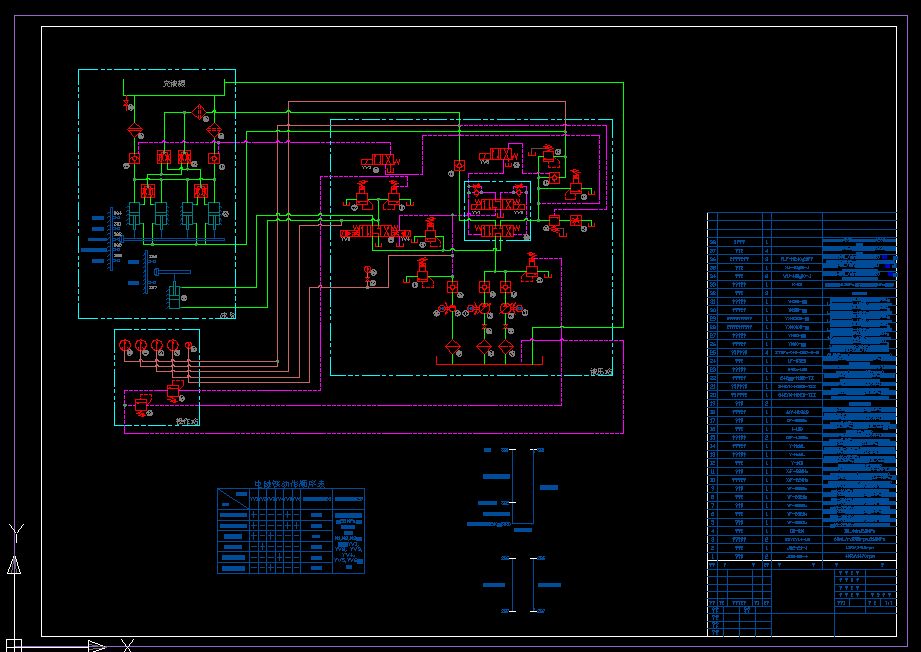
Task: Select the rightmost suction filter above the tank line
Action: pos(506,347)
